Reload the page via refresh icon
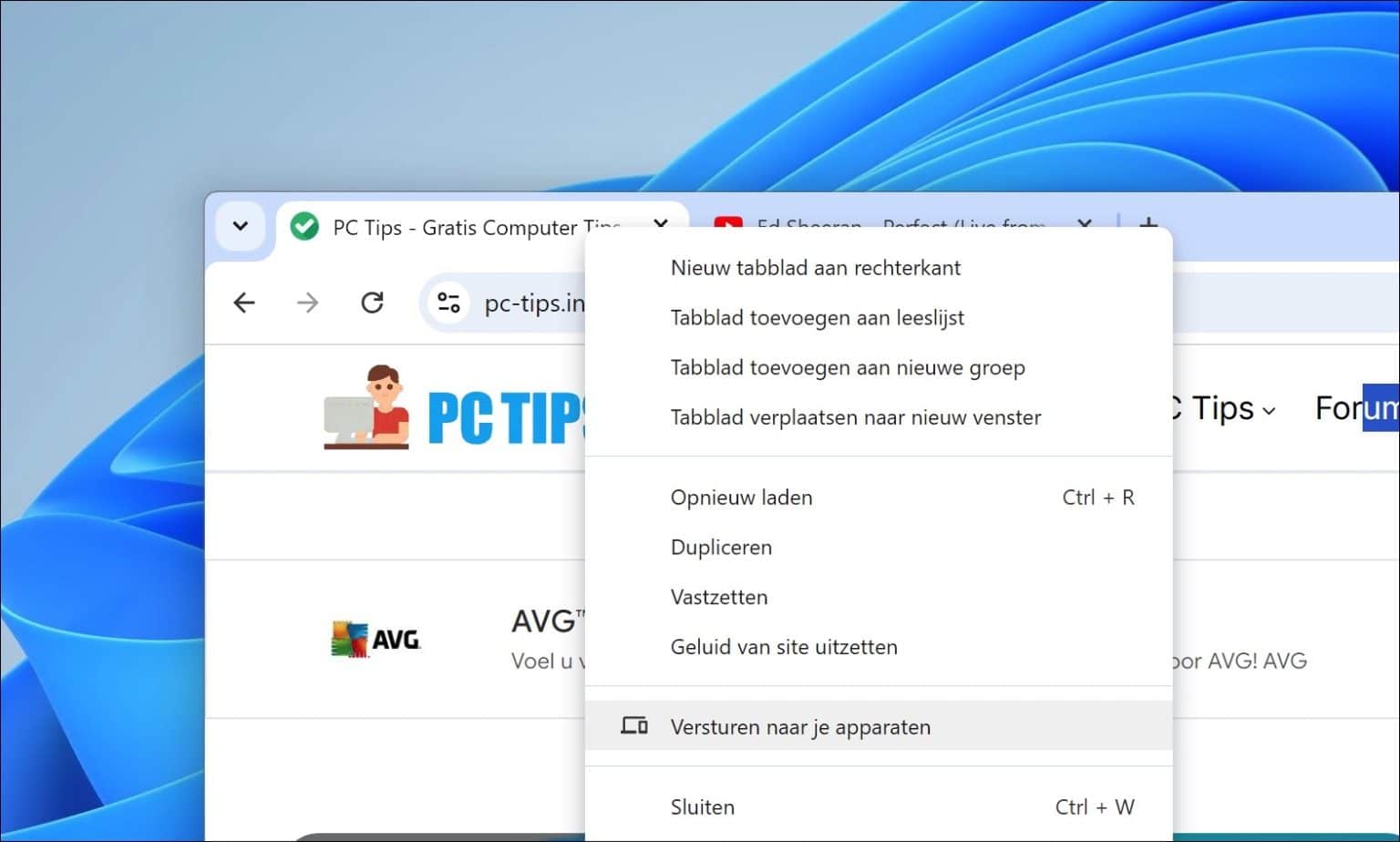This screenshot has height=842, width=1400. (x=372, y=303)
